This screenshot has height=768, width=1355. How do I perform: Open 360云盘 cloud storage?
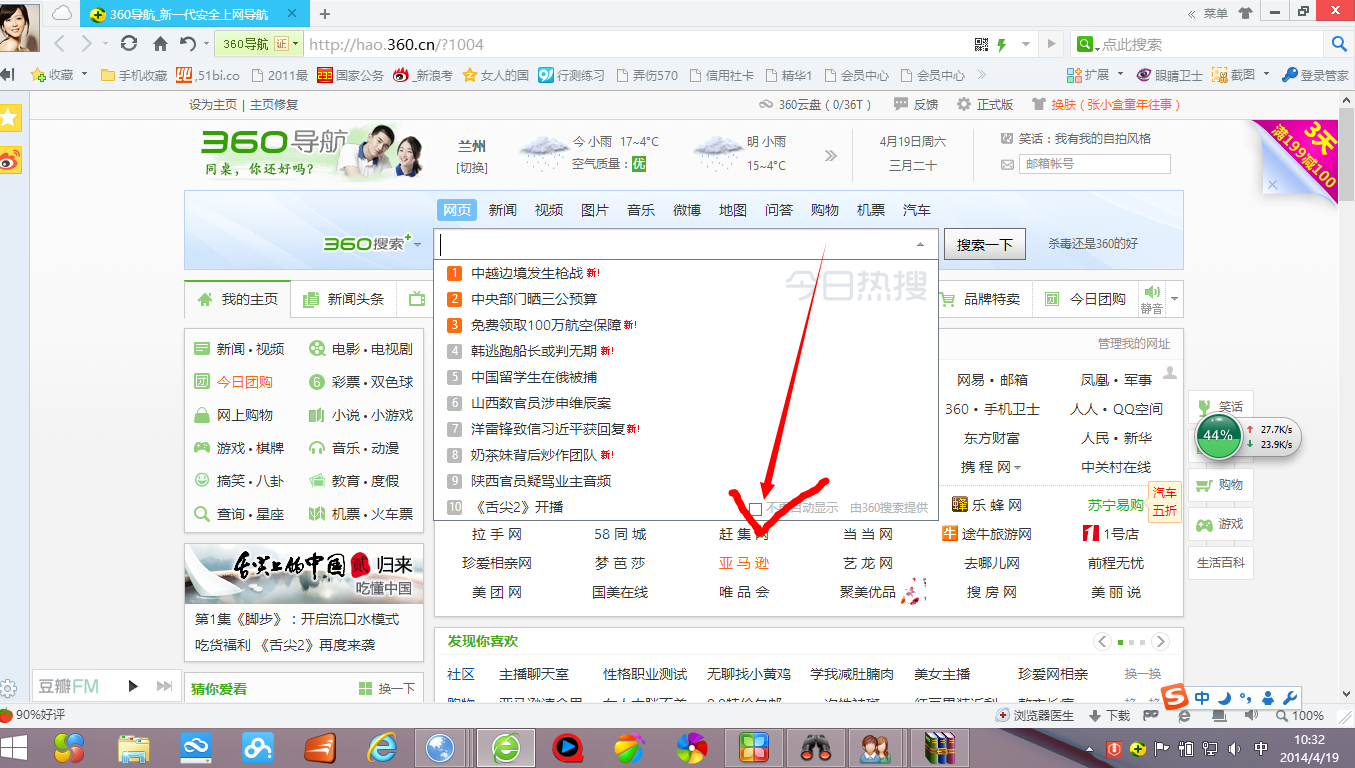800,103
